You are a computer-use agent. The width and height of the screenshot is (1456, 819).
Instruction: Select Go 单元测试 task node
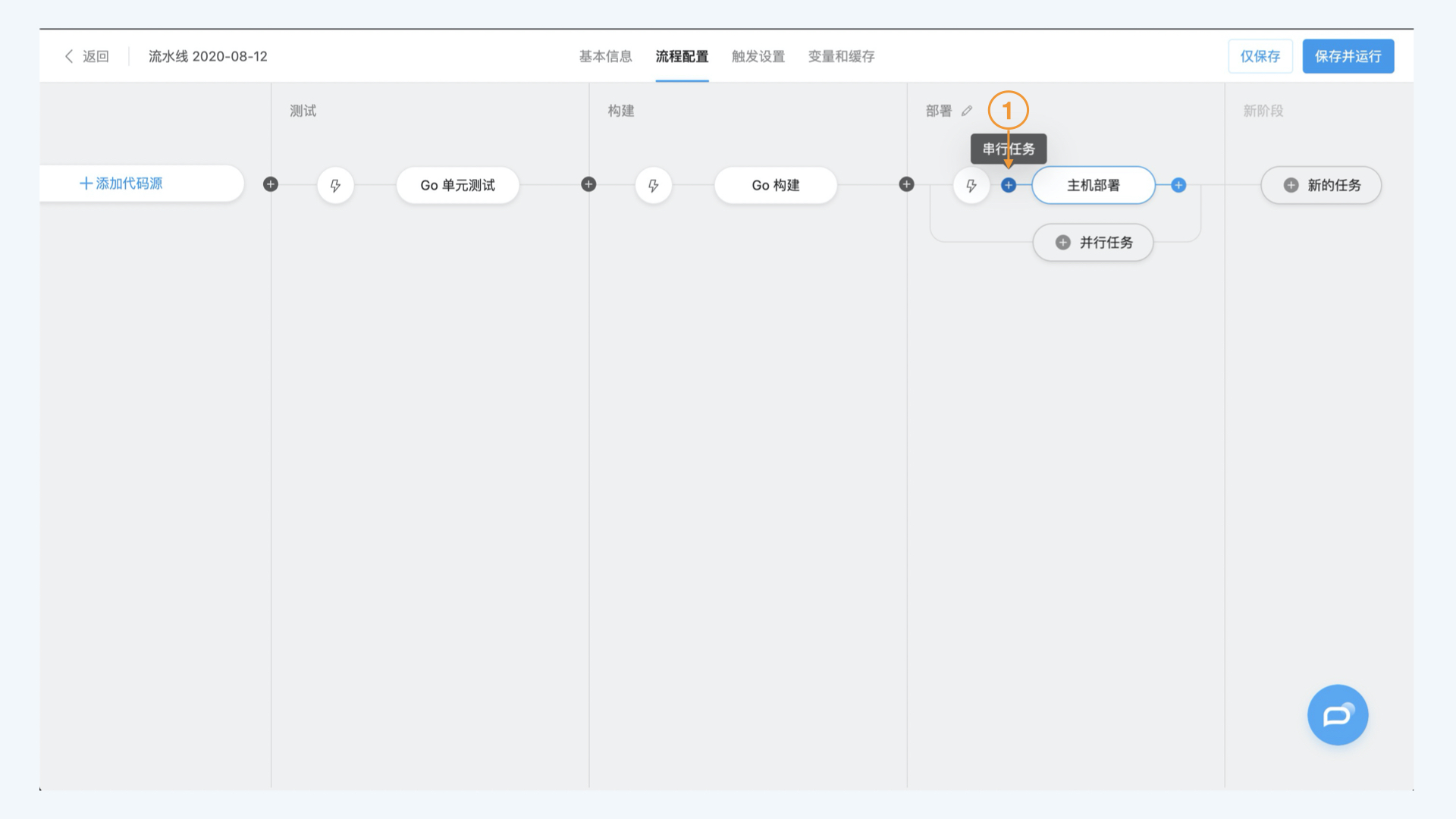coord(457,186)
